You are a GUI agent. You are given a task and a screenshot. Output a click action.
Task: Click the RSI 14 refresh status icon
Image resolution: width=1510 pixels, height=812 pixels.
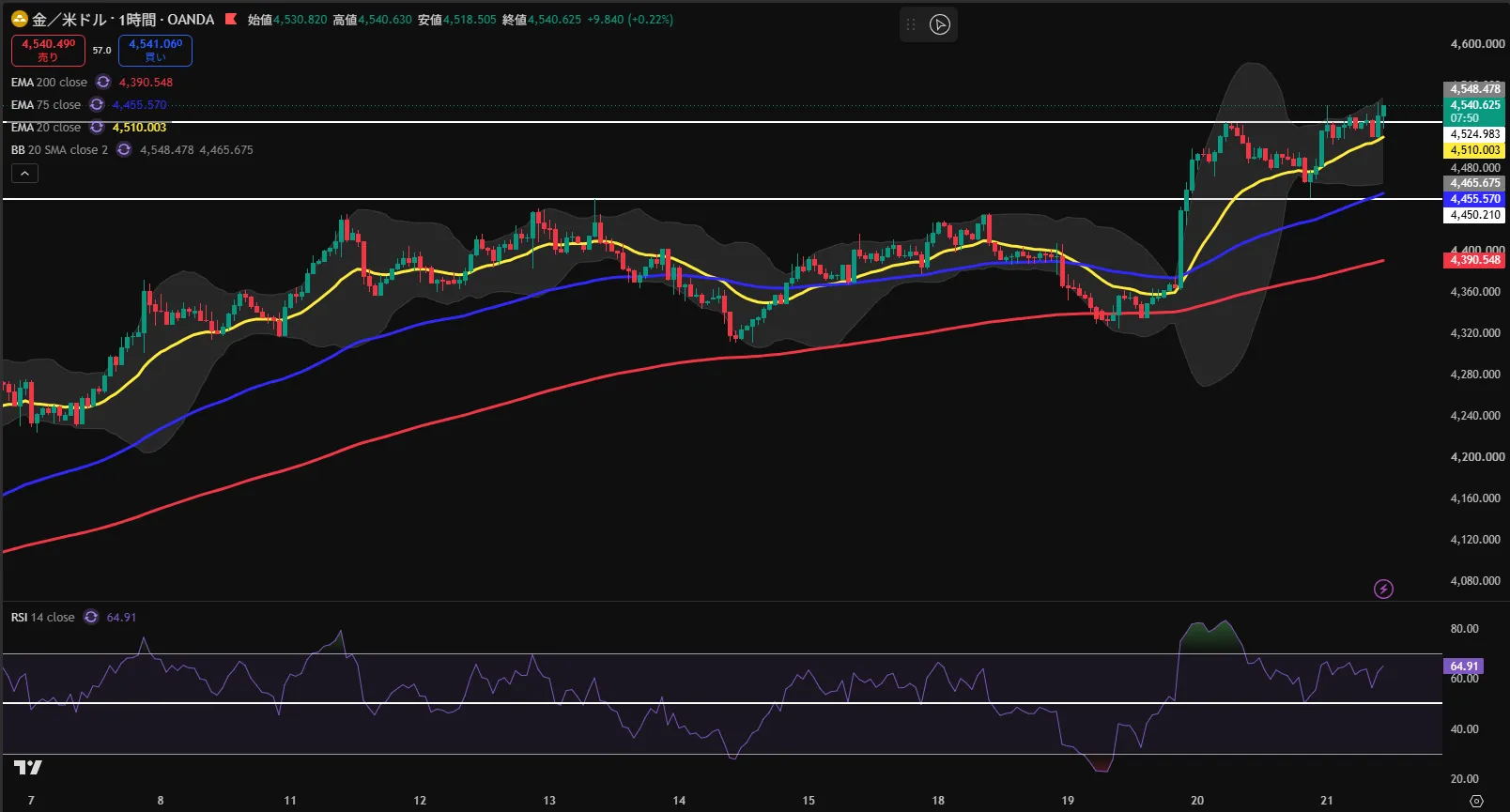(x=91, y=618)
